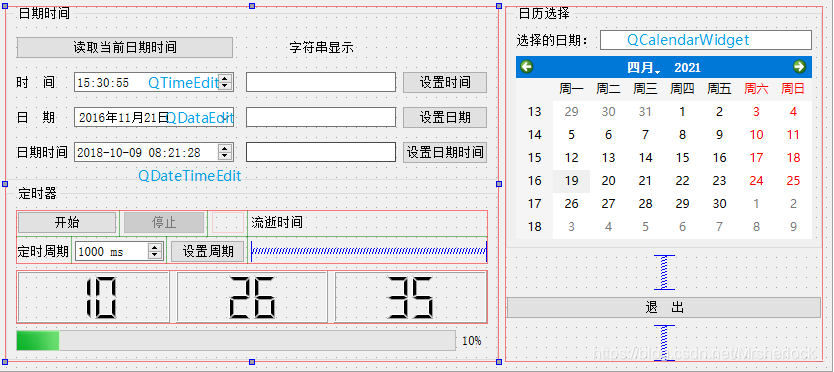Viewport: 834px width, 372px height.
Task: Select April 4 in the calendar
Action: coord(794,112)
